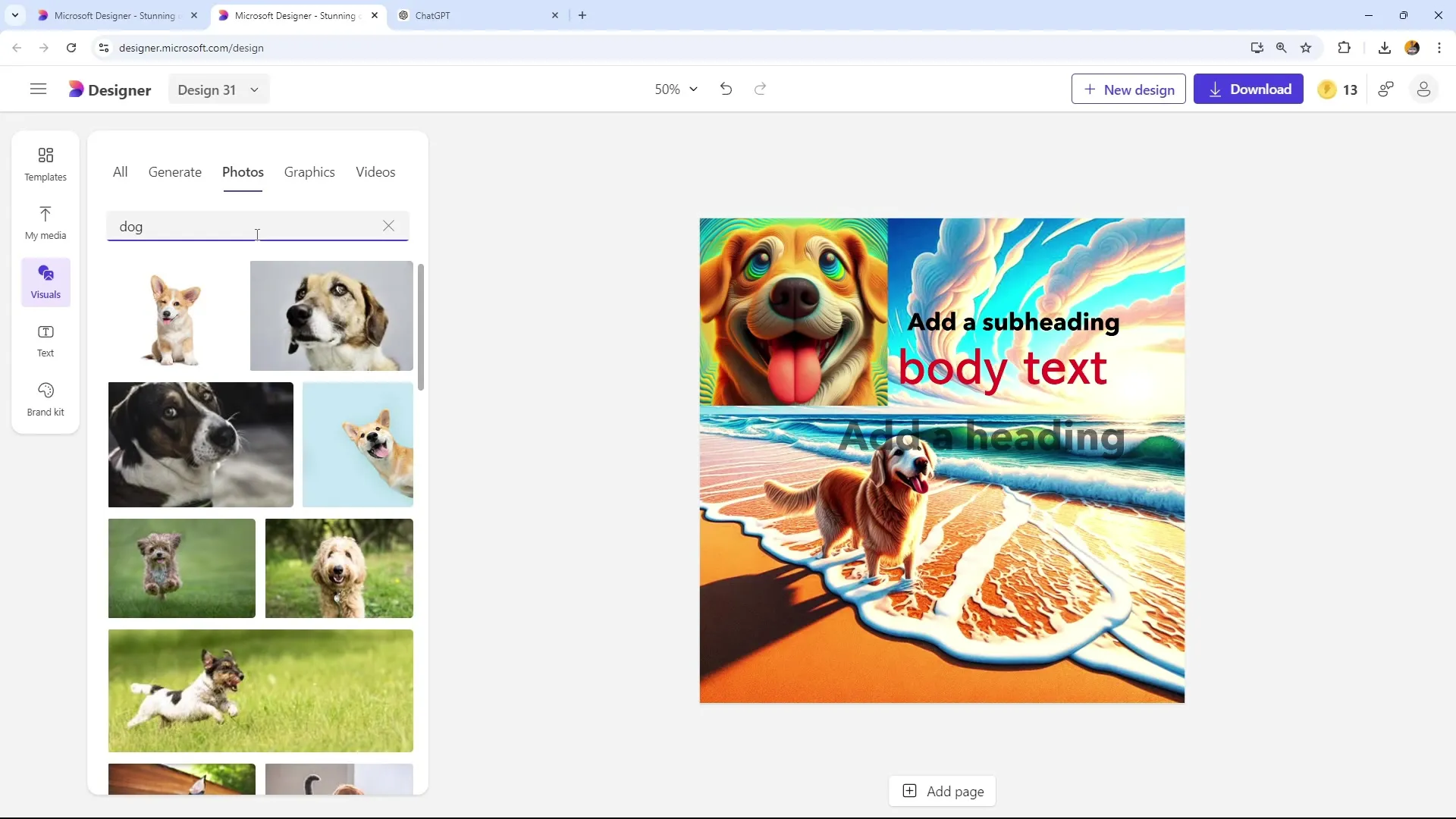Reload the browser page
Viewport: 1456px width, 819px height.
click(x=71, y=48)
